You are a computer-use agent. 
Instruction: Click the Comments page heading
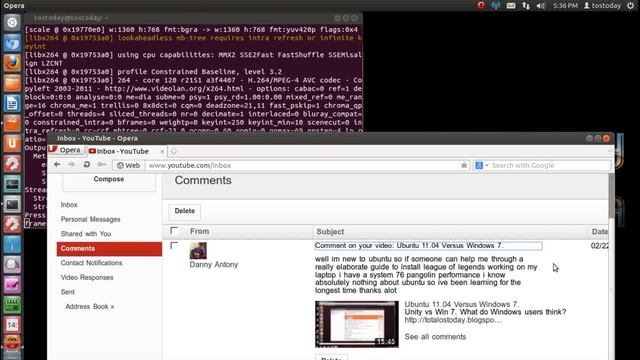coord(203,180)
